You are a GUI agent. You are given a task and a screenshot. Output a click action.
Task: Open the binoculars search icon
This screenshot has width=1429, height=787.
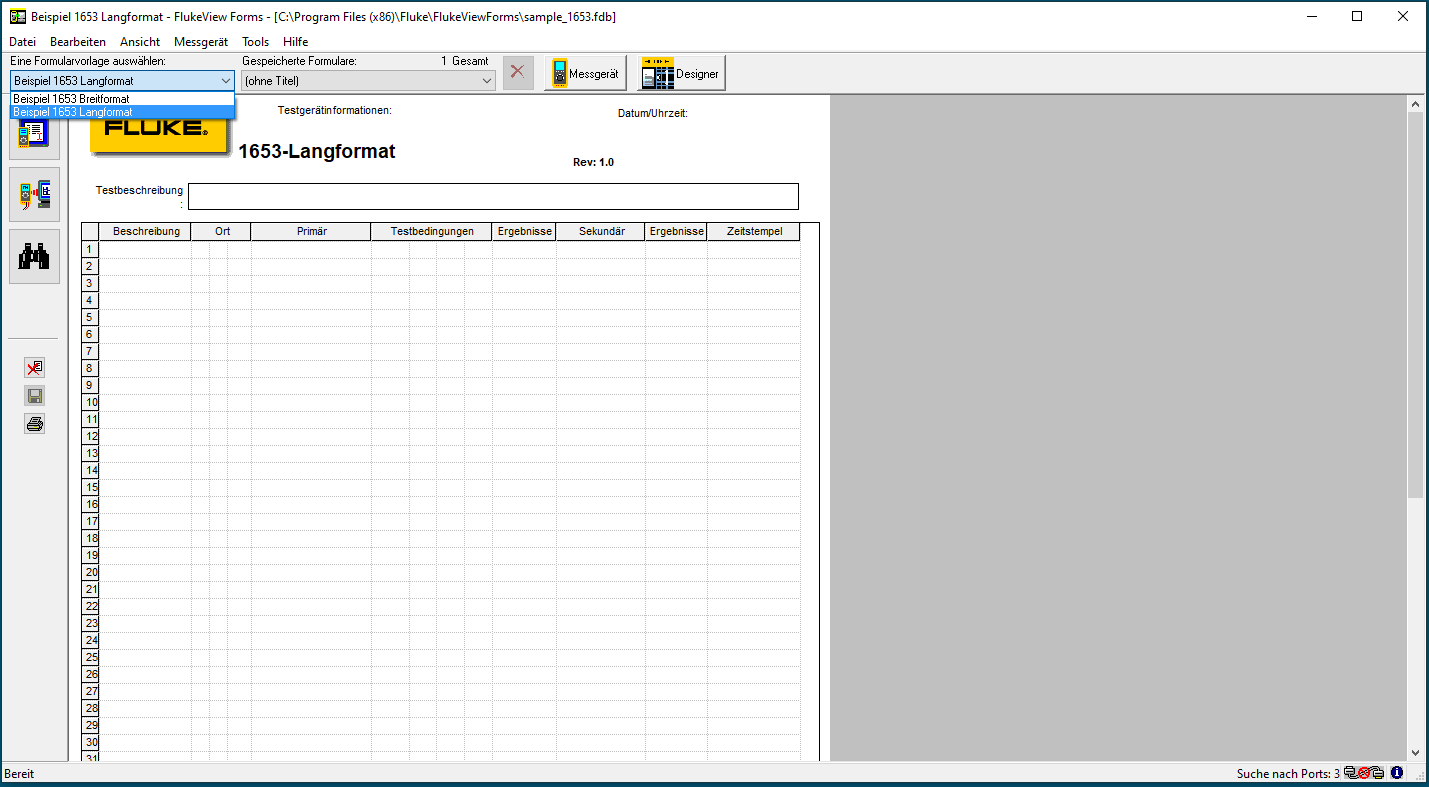pyautogui.click(x=35, y=256)
